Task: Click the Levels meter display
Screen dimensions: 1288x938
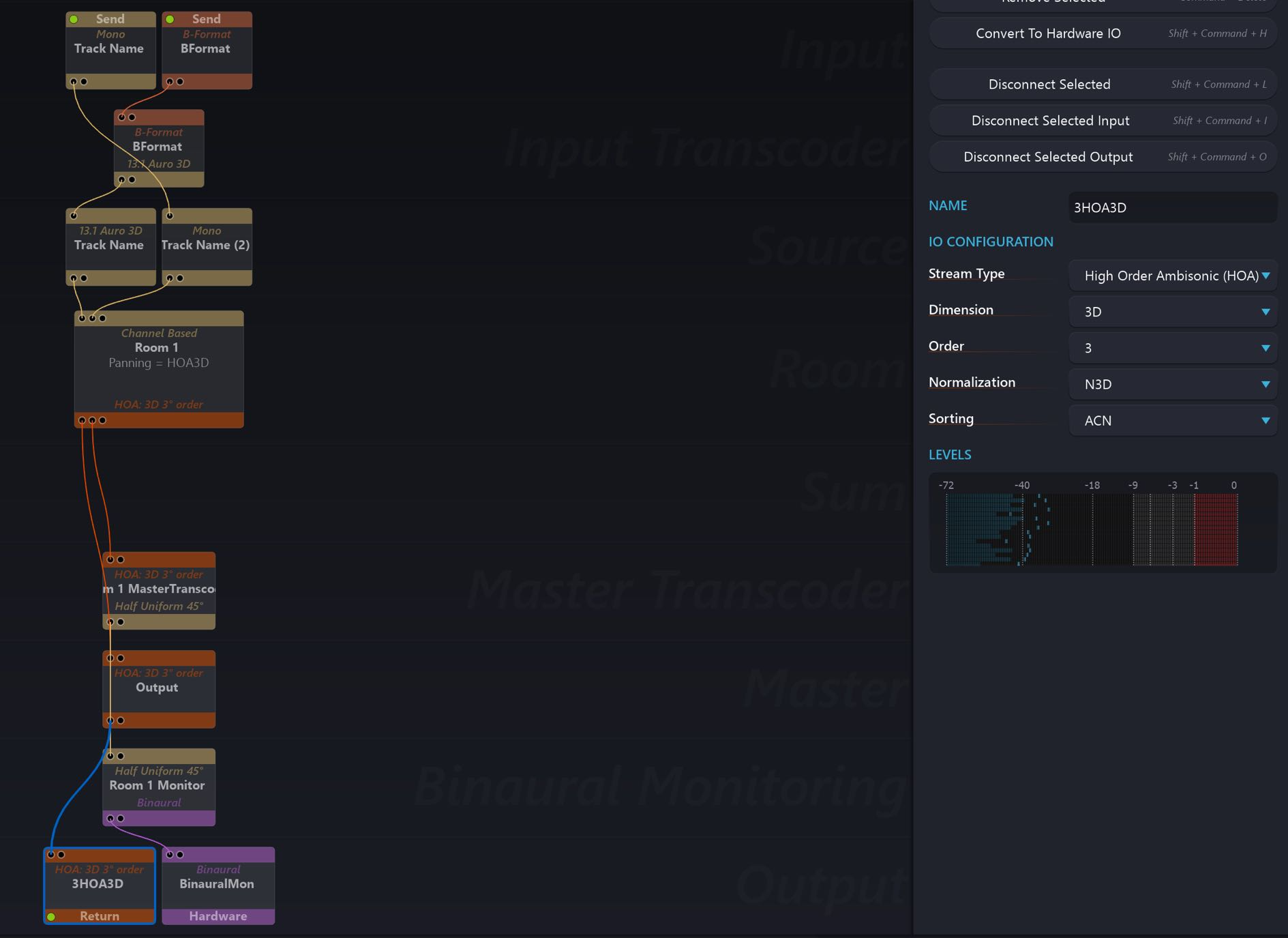Action: pos(1092,529)
